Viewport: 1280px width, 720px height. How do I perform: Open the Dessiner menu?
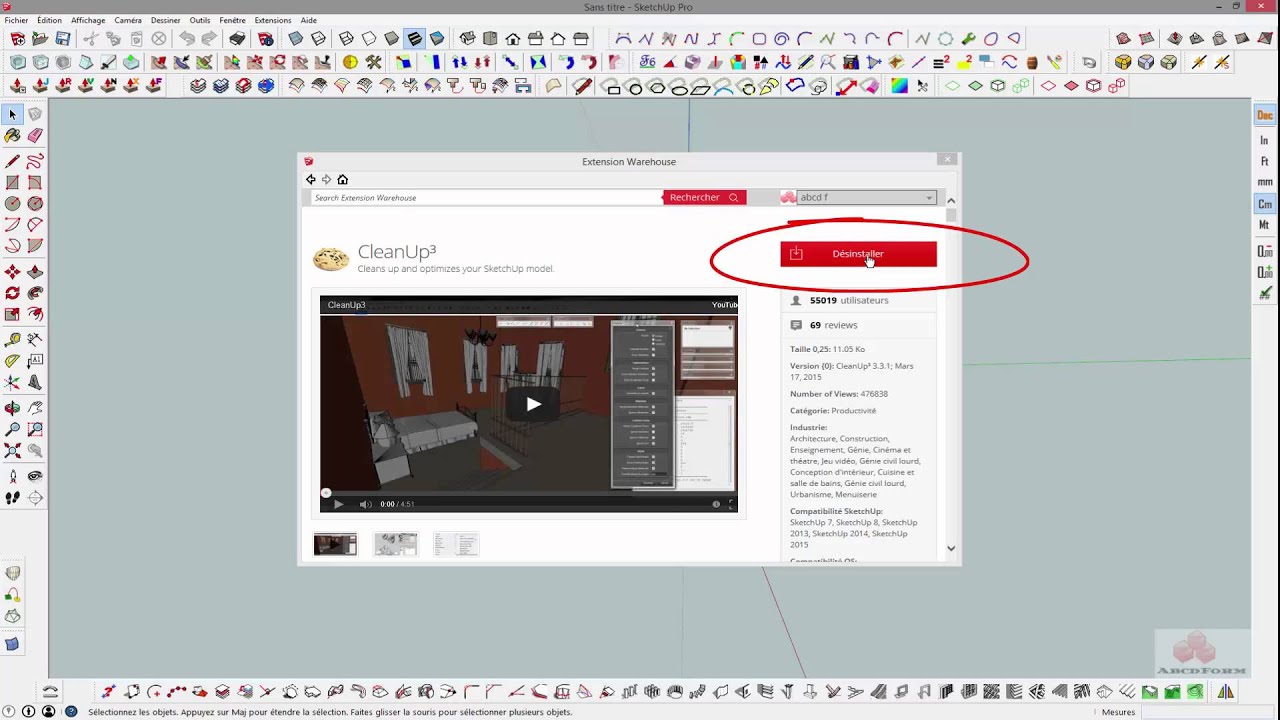pyautogui.click(x=166, y=20)
